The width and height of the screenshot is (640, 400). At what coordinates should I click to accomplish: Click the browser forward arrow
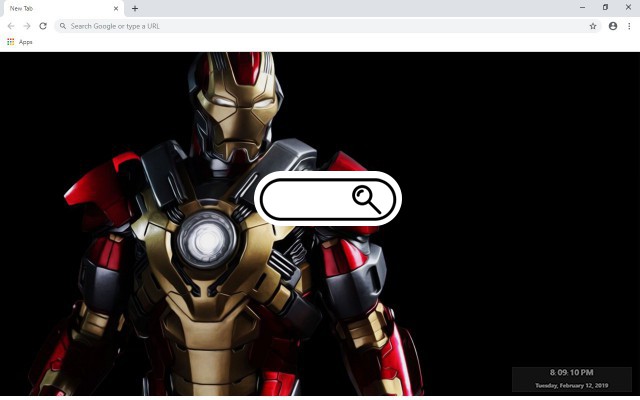click(27, 26)
